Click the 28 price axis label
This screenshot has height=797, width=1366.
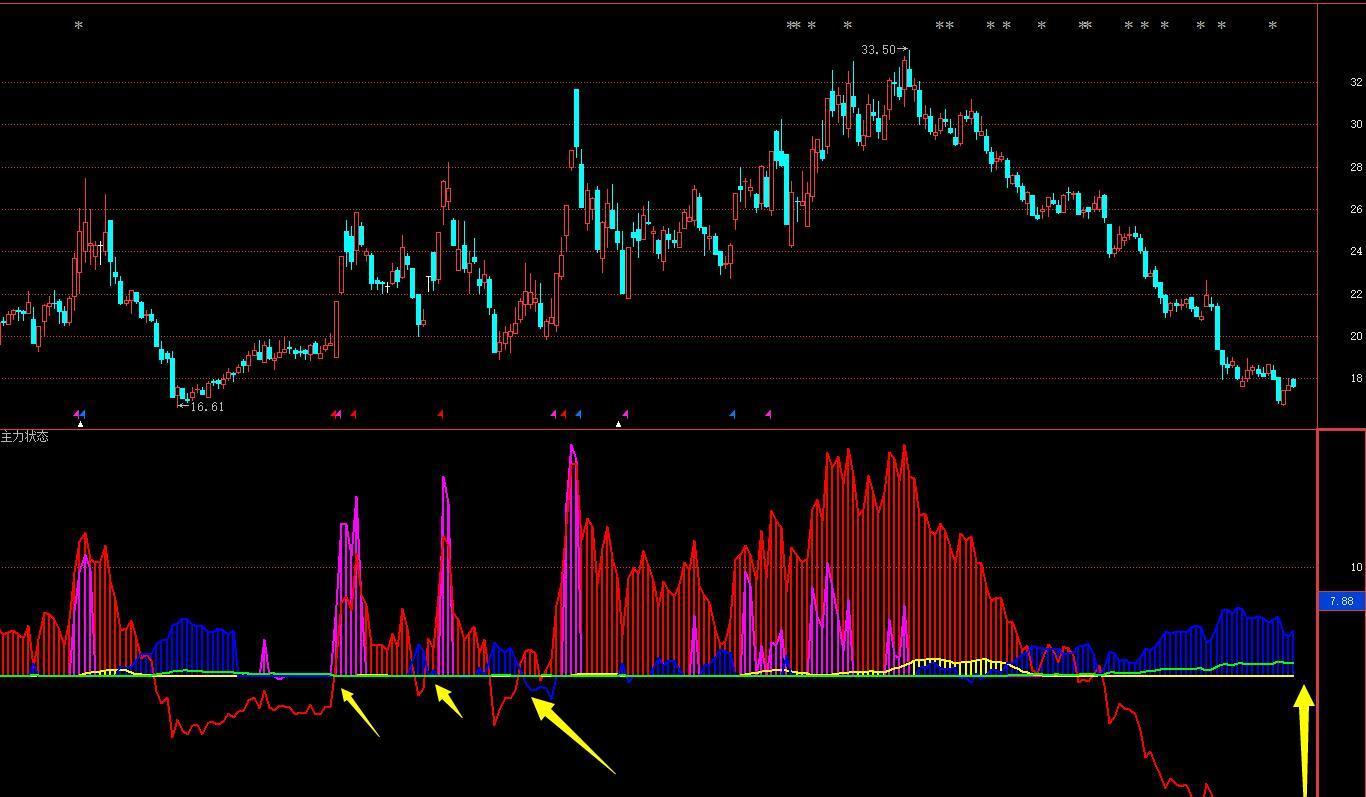click(1356, 167)
